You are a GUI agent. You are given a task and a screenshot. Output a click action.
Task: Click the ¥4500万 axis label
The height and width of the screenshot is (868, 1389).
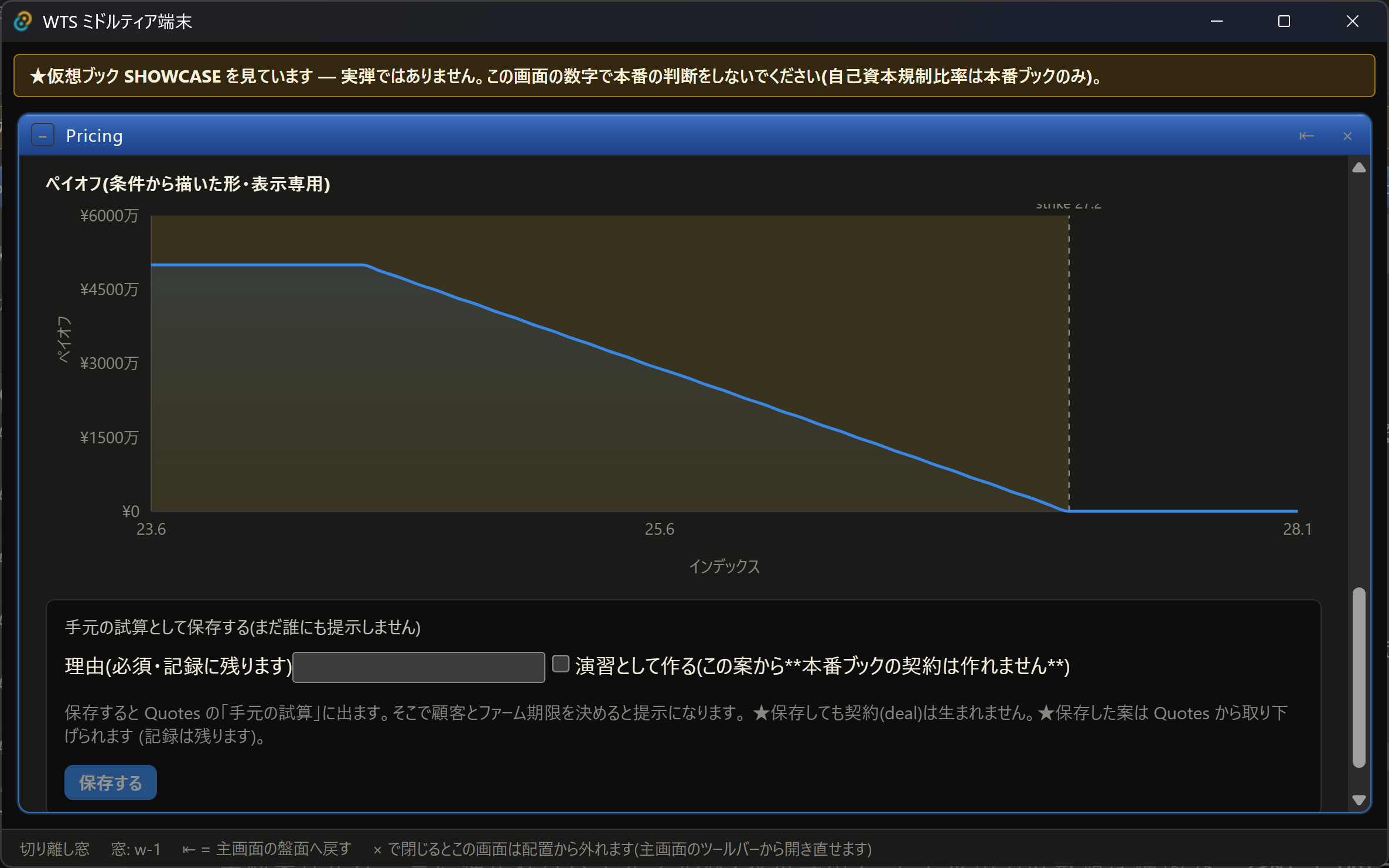click(110, 289)
